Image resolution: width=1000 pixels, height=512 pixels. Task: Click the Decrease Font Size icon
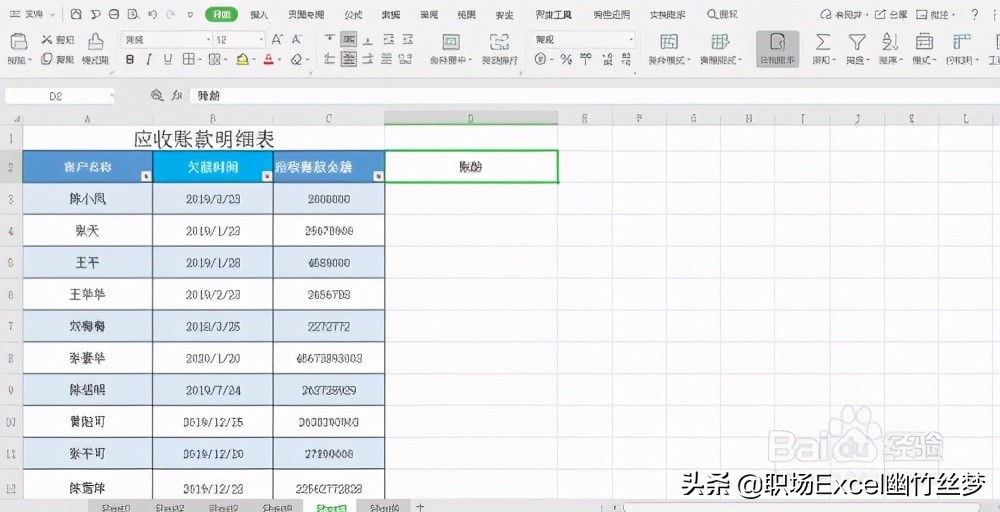[x=297, y=40]
